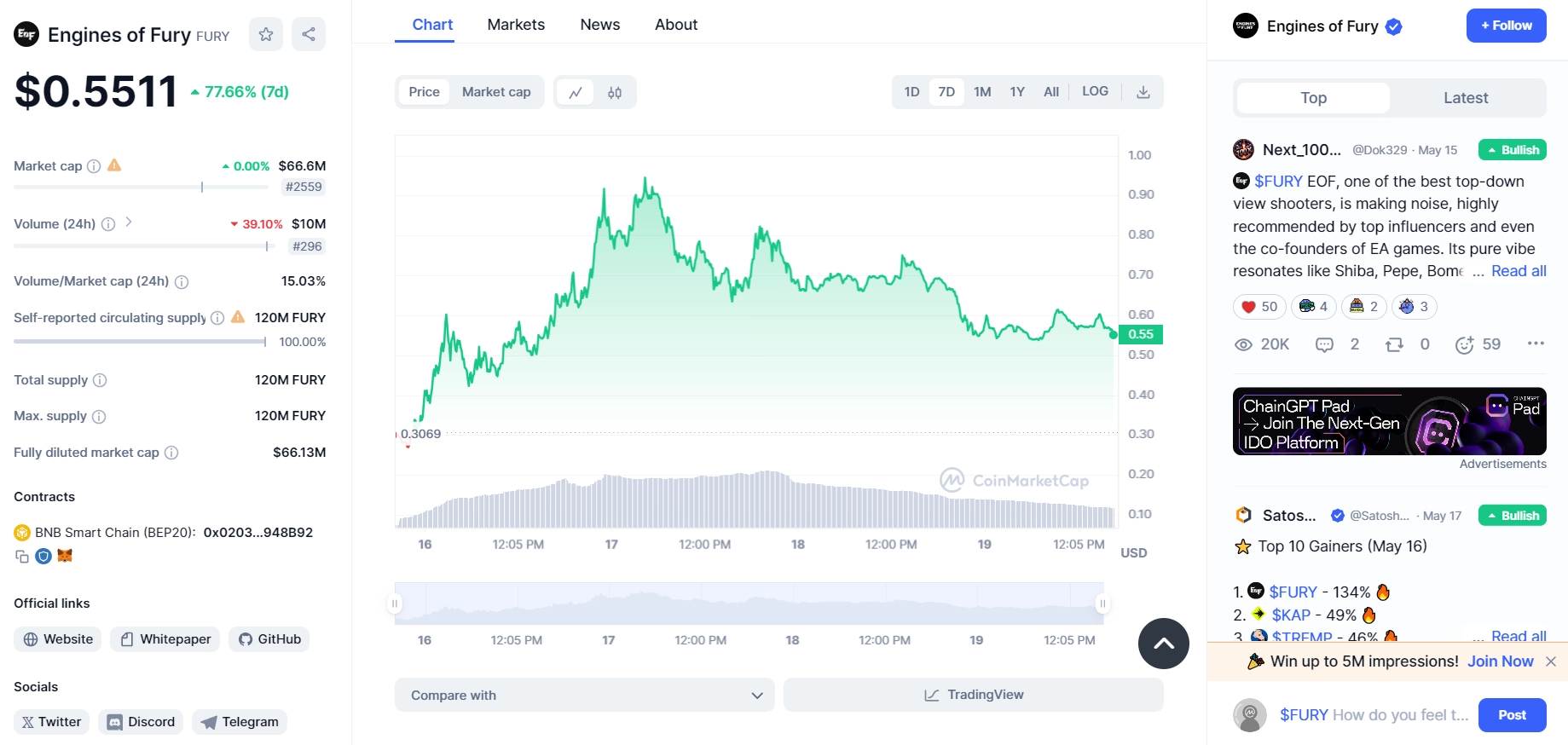Click the chart range overview strip
1568x745 pixels.
(x=749, y=604)
